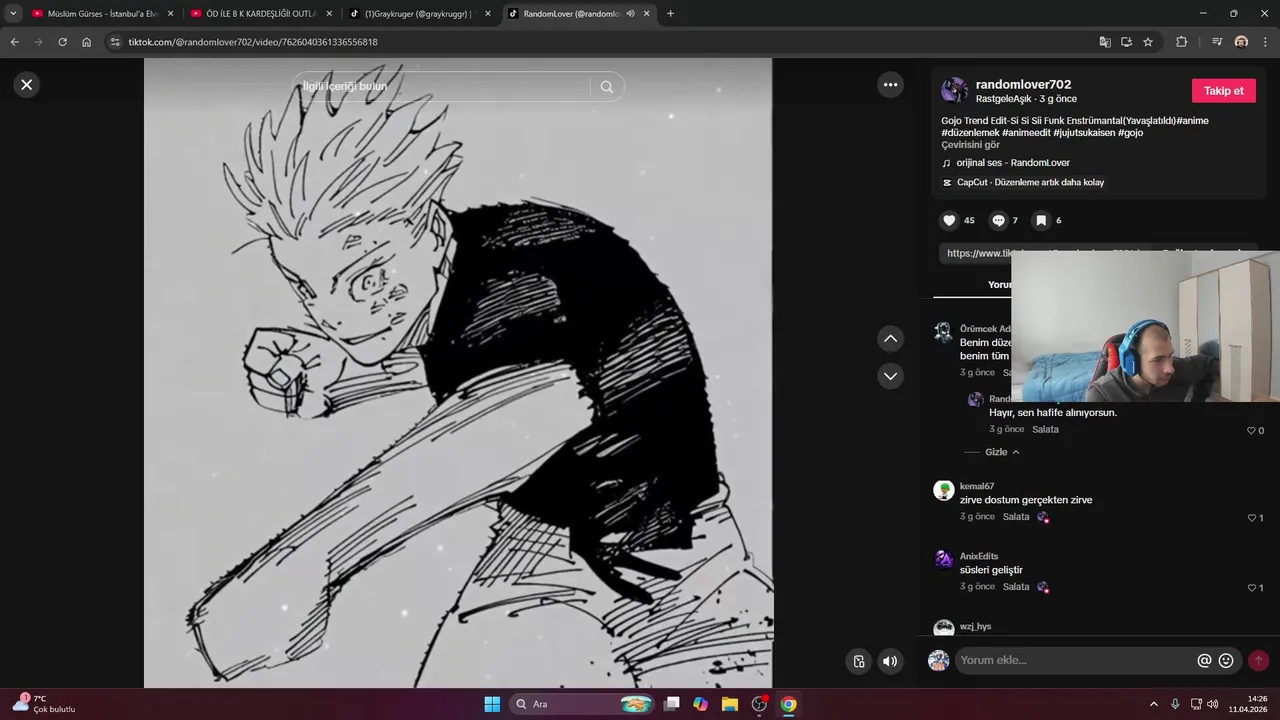Open clock and date 14:26
The width and height of the screenshot is (1280, 720).
[x=1250, y=704]
